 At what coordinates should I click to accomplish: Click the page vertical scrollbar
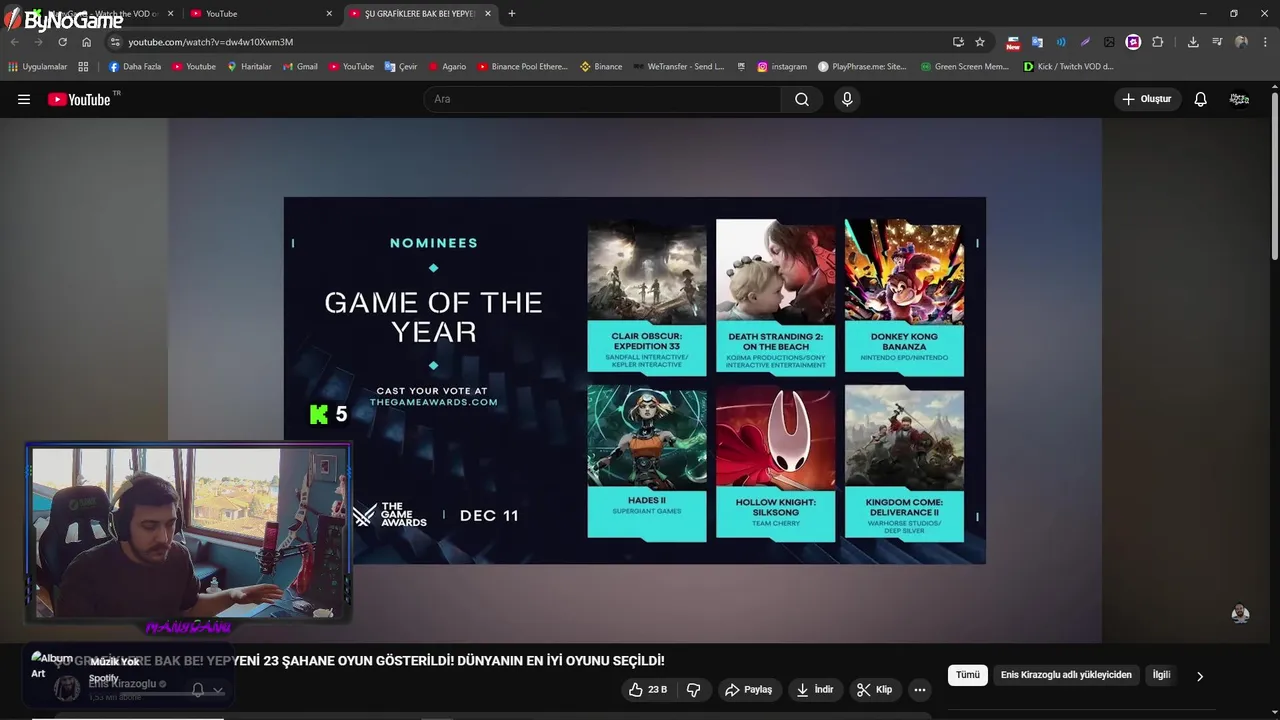click(1275, 175)
